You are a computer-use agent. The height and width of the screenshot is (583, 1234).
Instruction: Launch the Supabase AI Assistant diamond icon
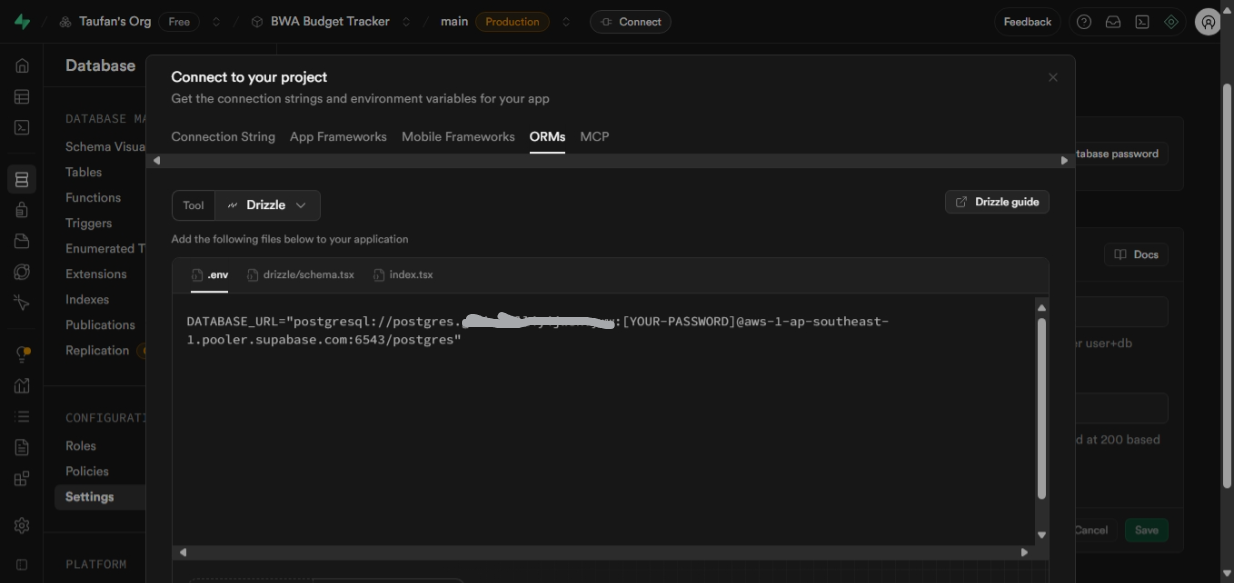click(1171, 21)
